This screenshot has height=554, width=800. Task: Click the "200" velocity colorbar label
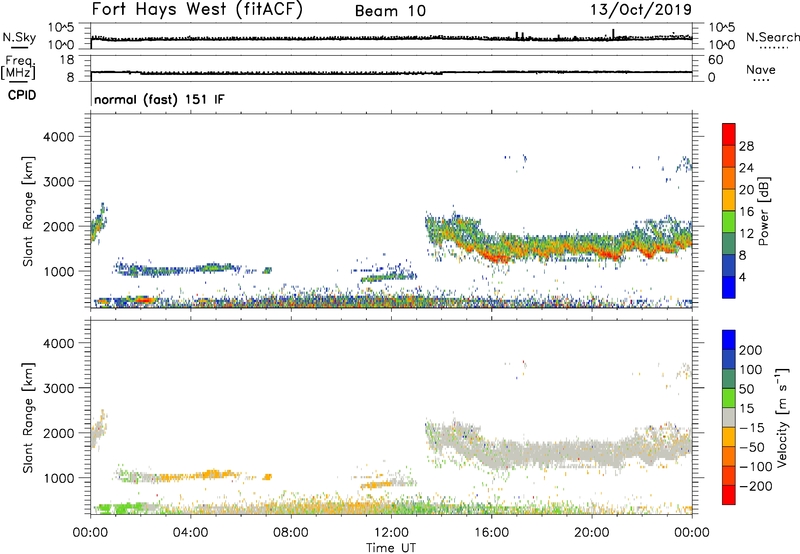751,350
